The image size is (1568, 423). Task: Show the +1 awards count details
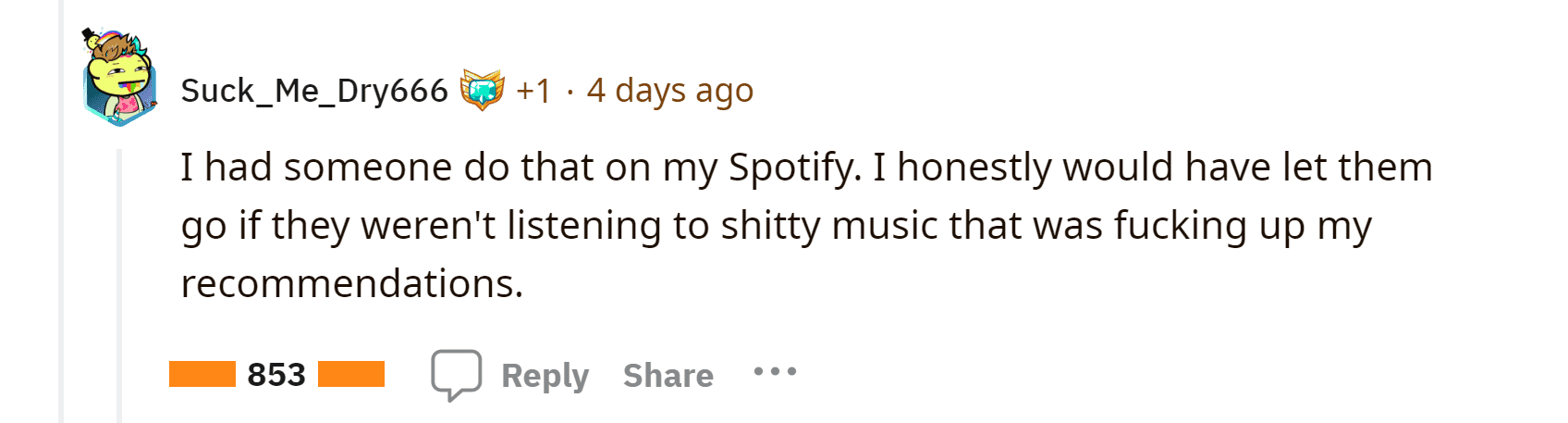tap(533, 91)
